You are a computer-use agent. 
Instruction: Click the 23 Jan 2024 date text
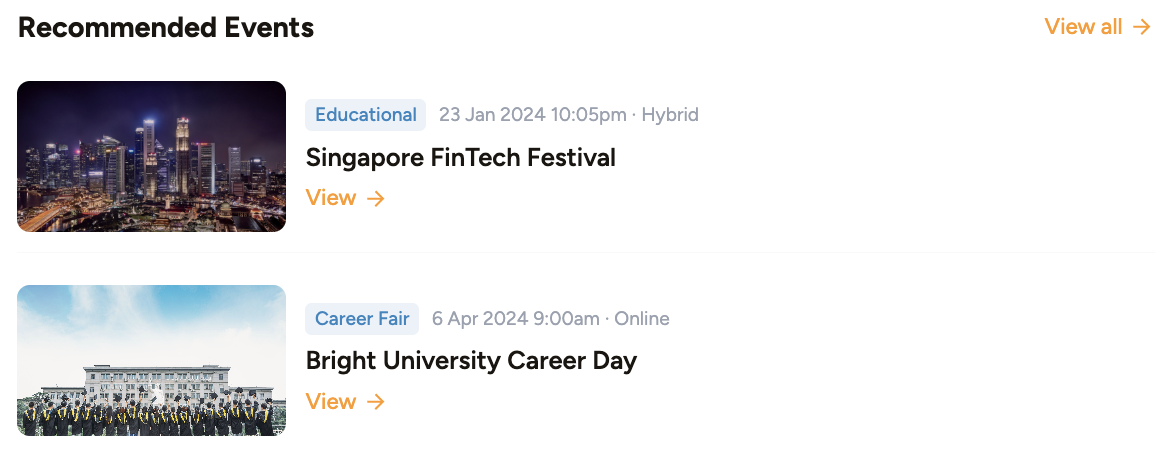pos(492,114)
